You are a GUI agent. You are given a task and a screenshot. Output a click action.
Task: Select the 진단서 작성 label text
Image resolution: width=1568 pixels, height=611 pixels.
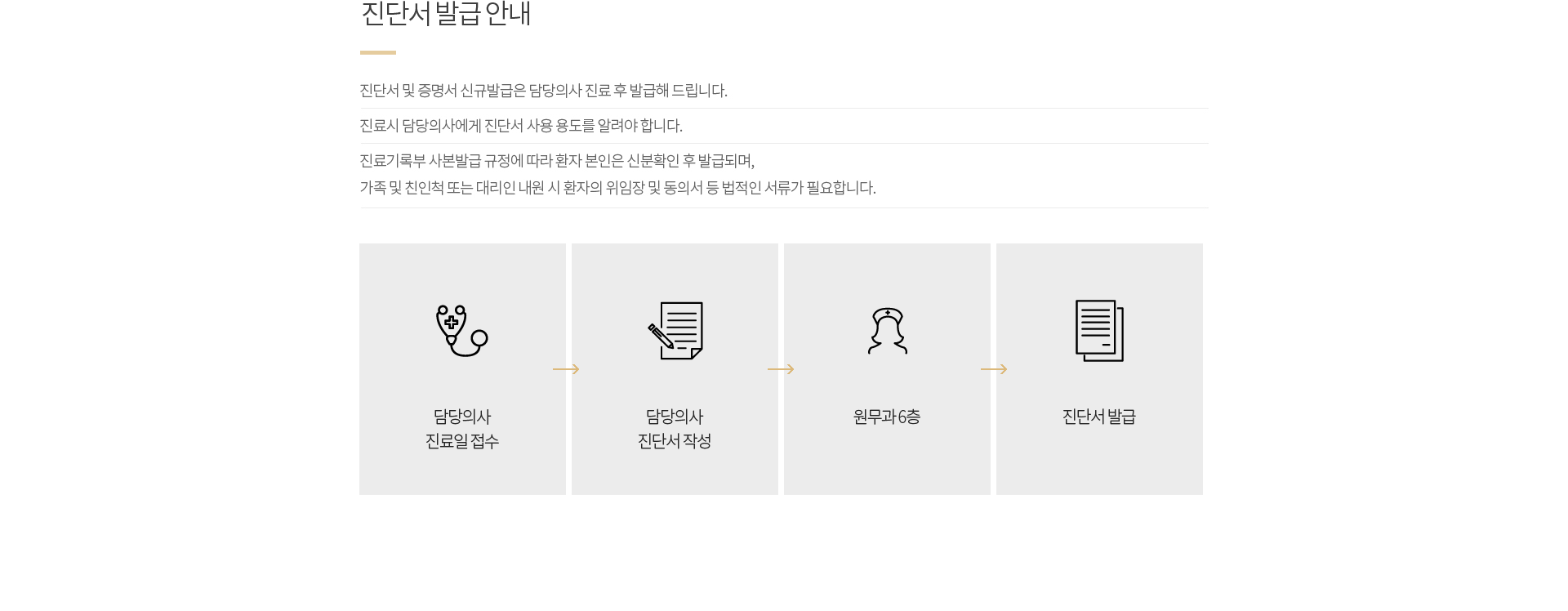click(675, 441)
